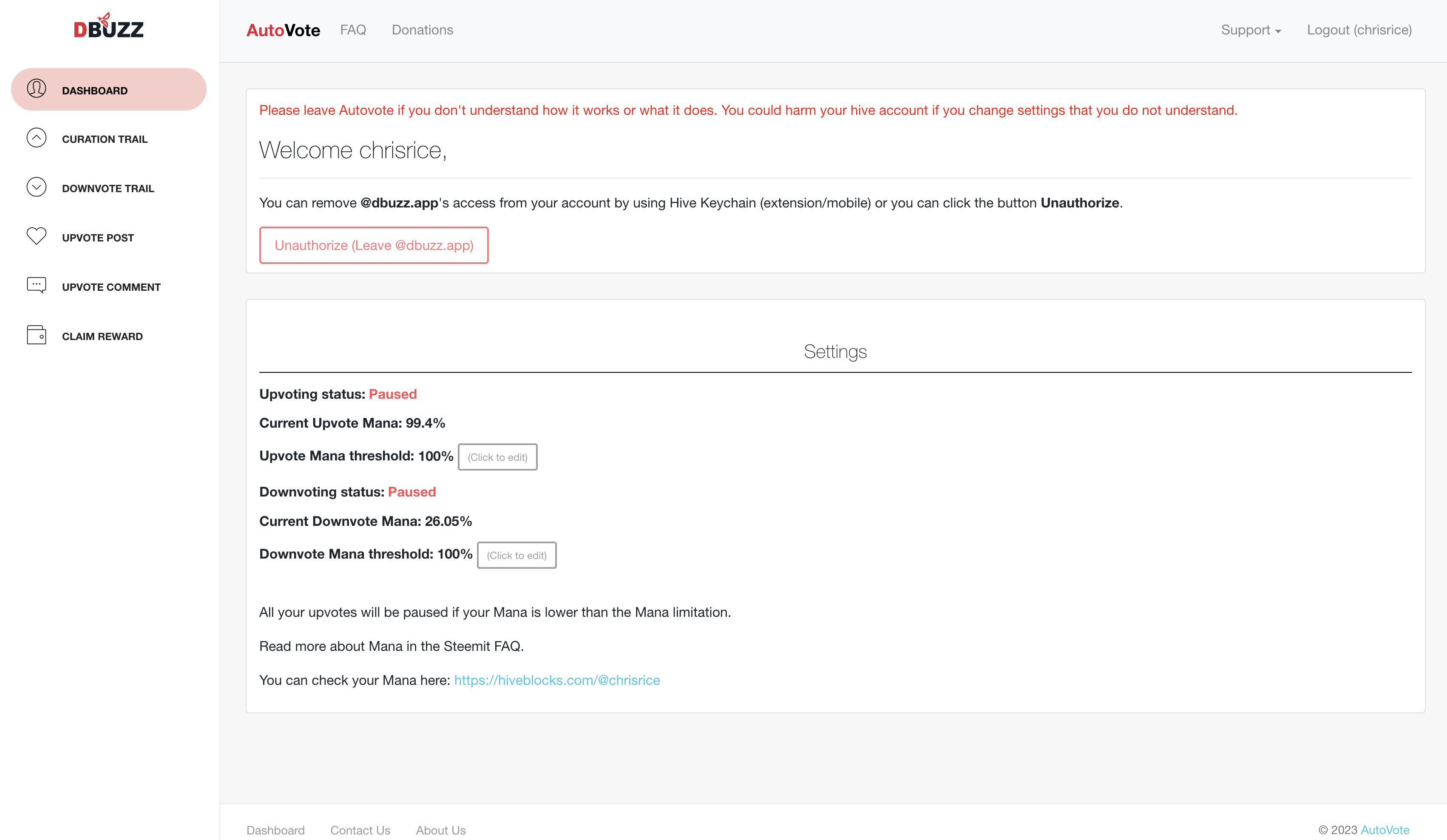
Task: Click the downvoting status Paused text
Action: pos(412,491)
